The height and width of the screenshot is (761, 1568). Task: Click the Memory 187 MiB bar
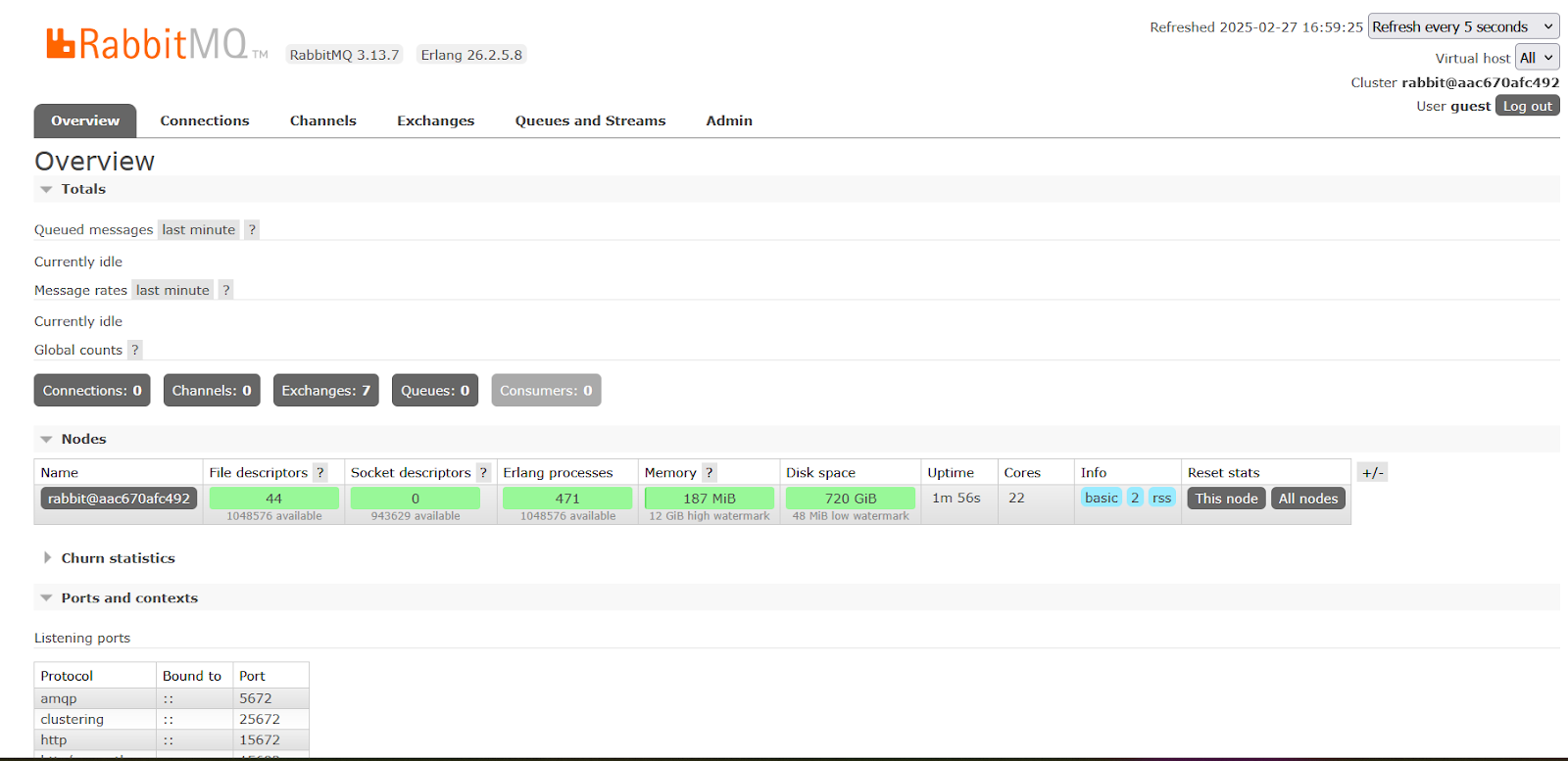pyautogui.click(x=710, y=498)
